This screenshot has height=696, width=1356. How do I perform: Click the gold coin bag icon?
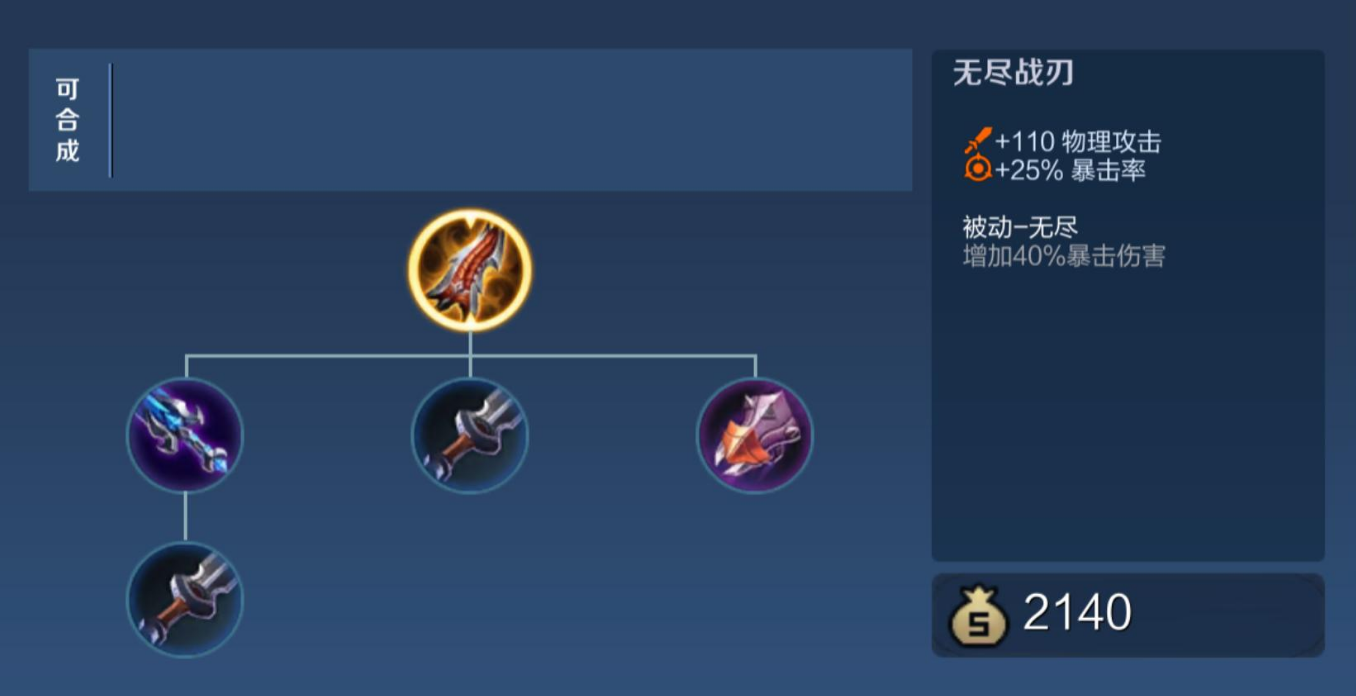[979, 615]
